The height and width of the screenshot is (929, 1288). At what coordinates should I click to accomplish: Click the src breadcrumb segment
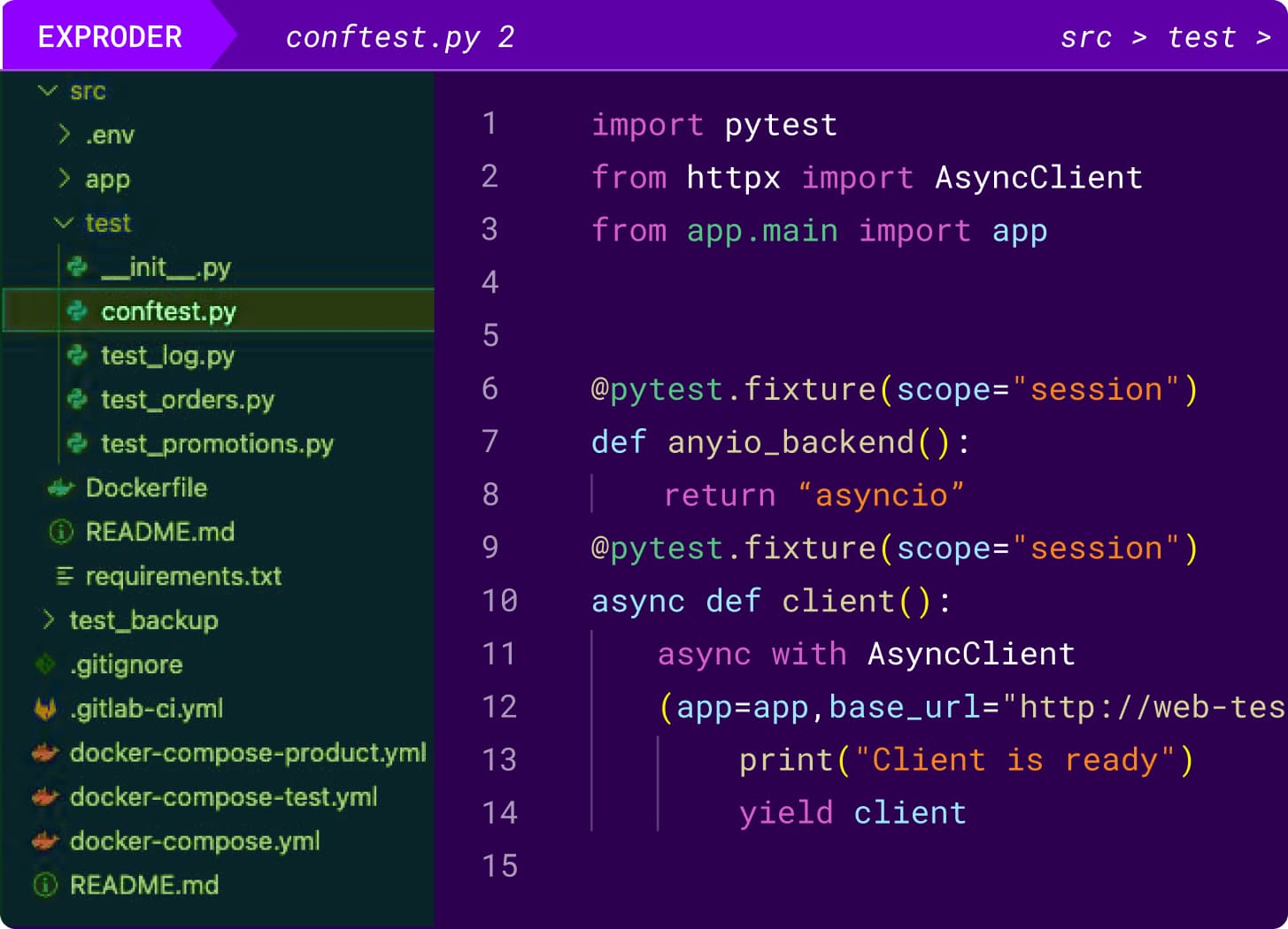1085,37
